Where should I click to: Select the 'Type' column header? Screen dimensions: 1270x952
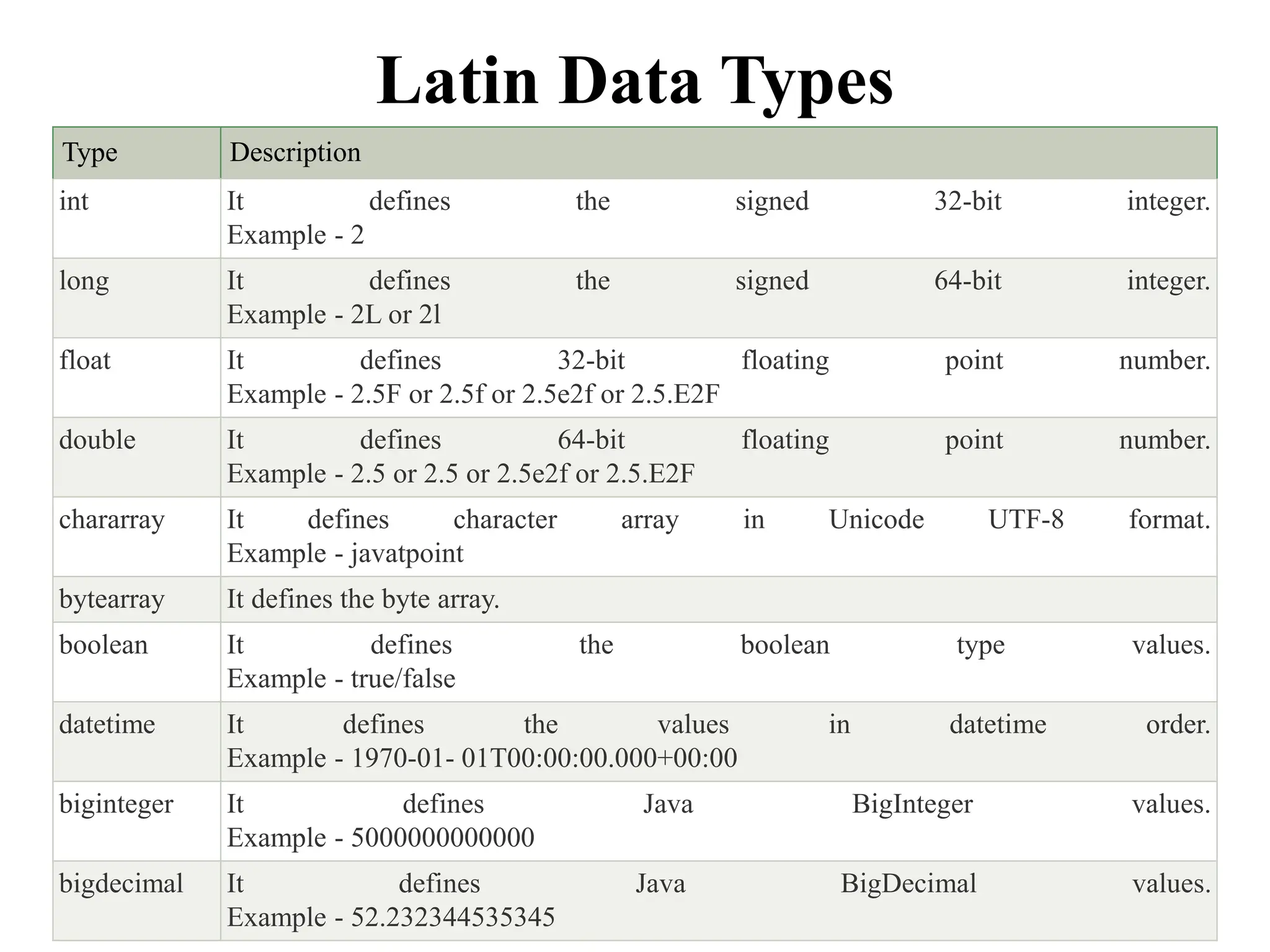(x=136, y=152)
